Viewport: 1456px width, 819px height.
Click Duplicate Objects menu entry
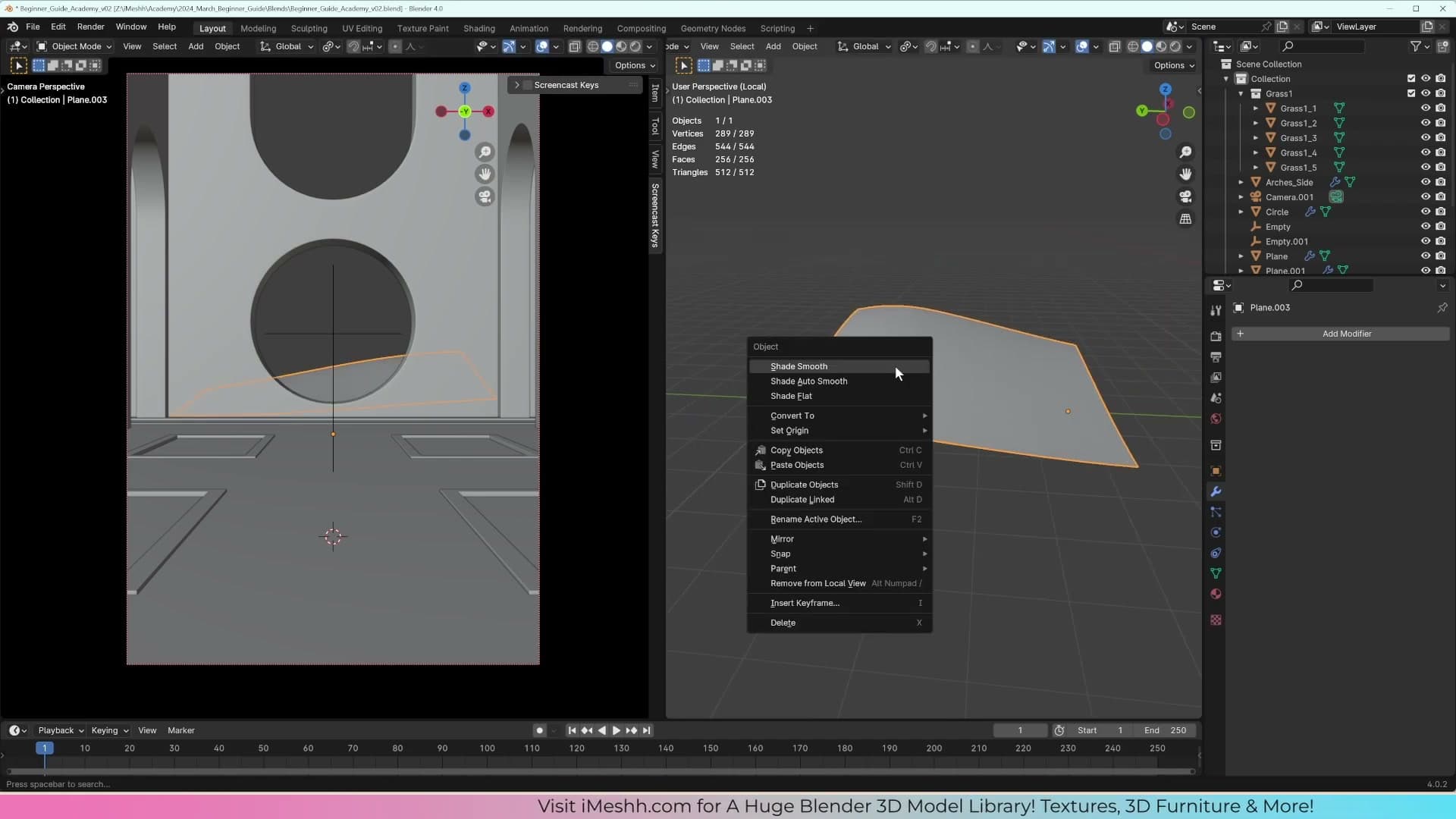[x=839, y=485]
